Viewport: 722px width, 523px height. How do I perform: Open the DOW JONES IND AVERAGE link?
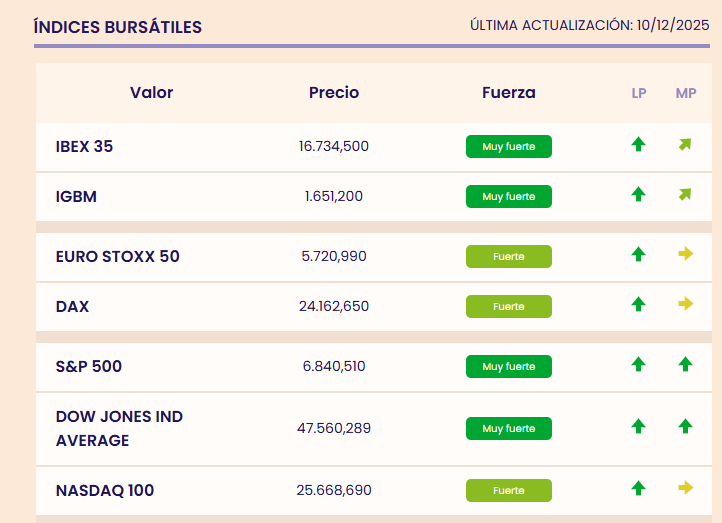click(x=119, y=428)
